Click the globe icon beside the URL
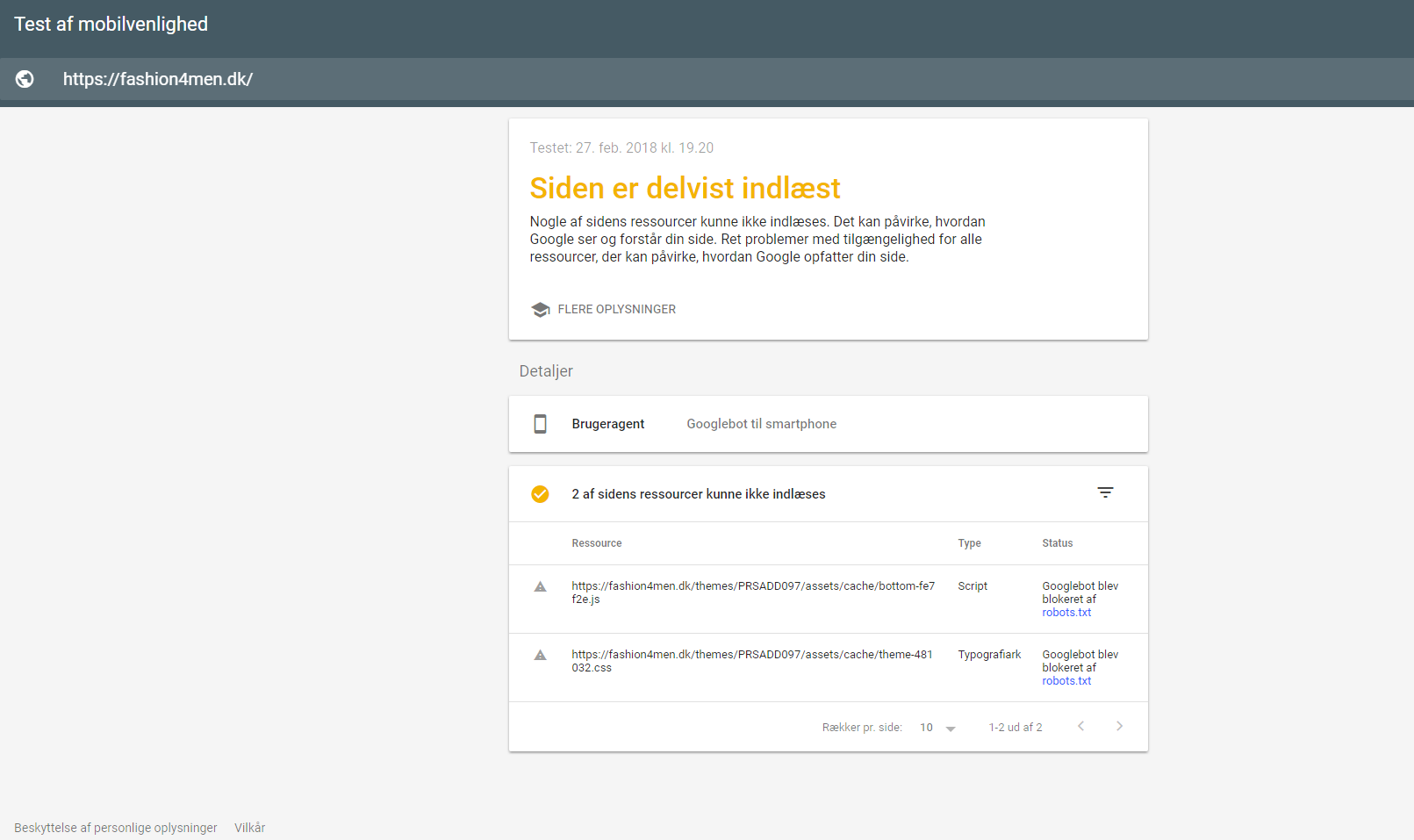1414x840 pixels. 25,79
